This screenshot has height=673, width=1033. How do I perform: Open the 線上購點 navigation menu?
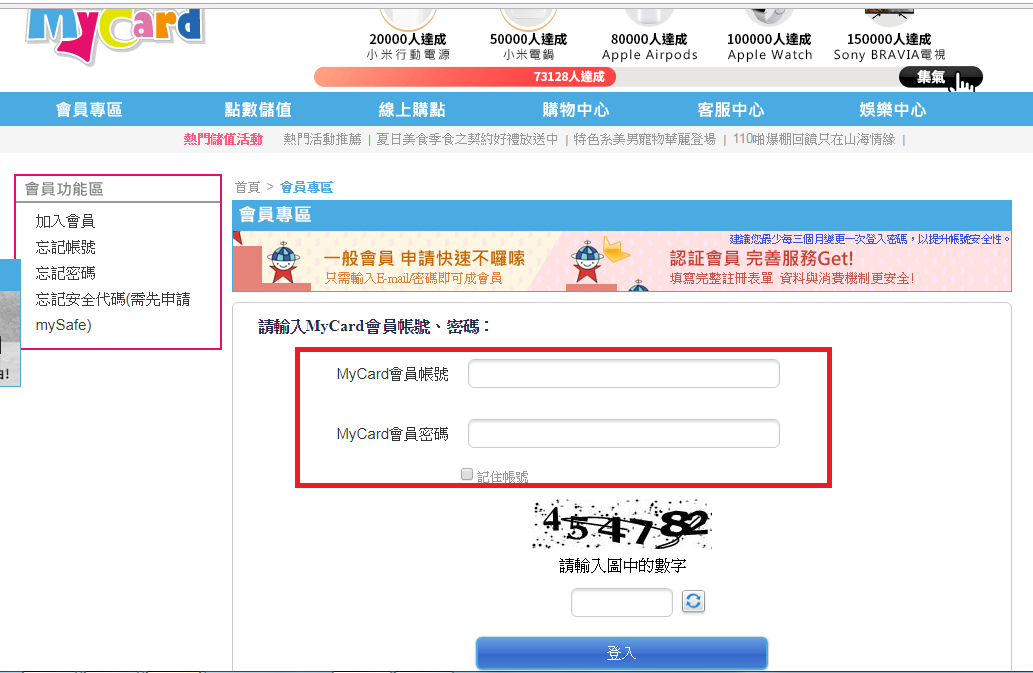412,109
